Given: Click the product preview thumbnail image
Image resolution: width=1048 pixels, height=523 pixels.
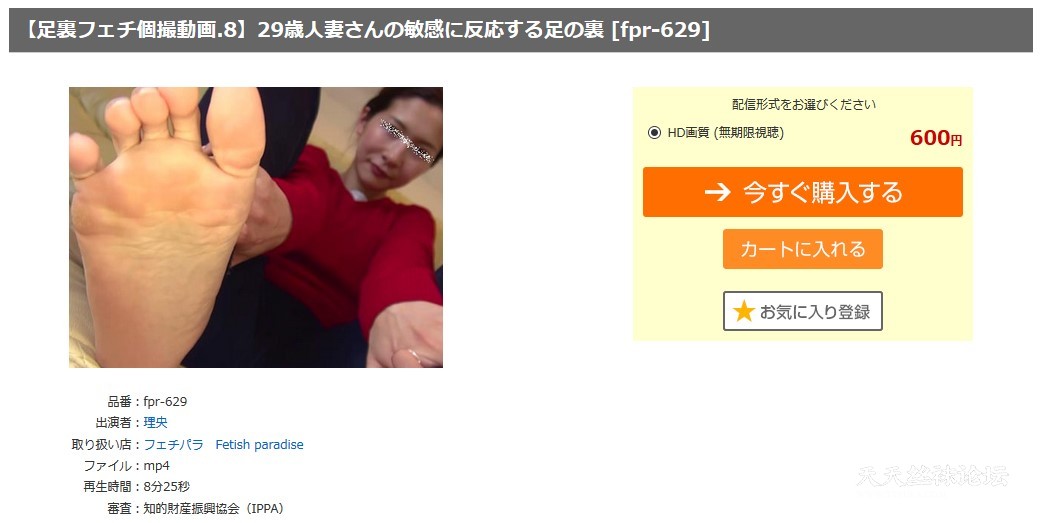Looking at the screenshot, I should coord(256,227).
